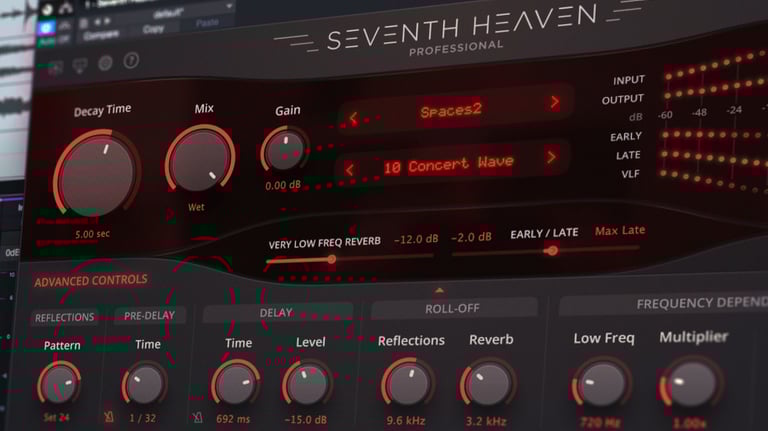Open the Spaces2 bank list
The width and height of the screenshot is (768, 431).
(451, 110)
